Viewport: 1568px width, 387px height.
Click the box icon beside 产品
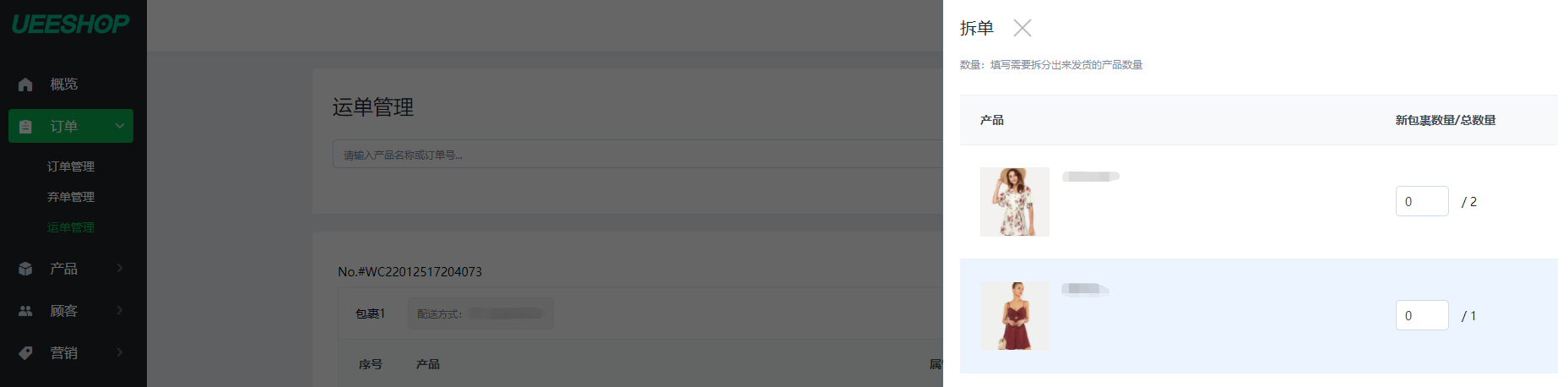pyautogui.click(x=25, y=269)
